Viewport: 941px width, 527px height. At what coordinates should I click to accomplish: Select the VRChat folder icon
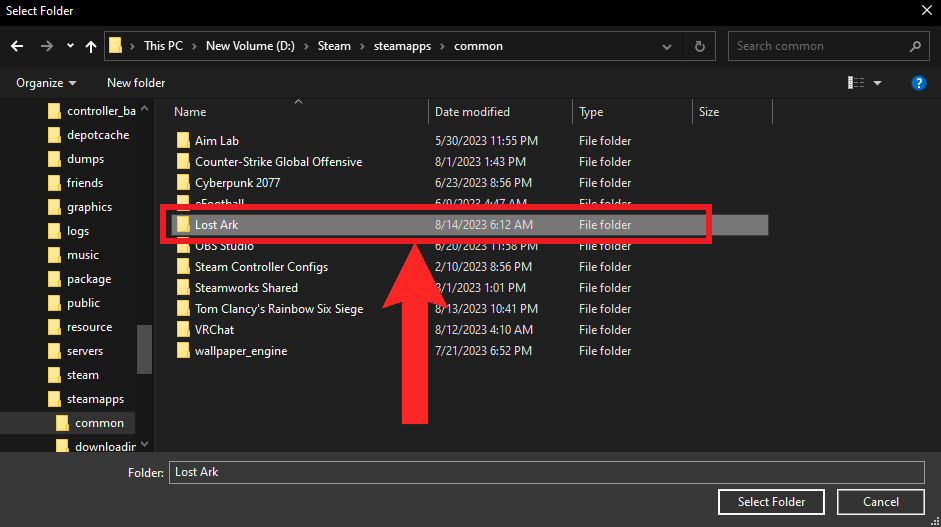pyautogui.click(x=183, y=330)
